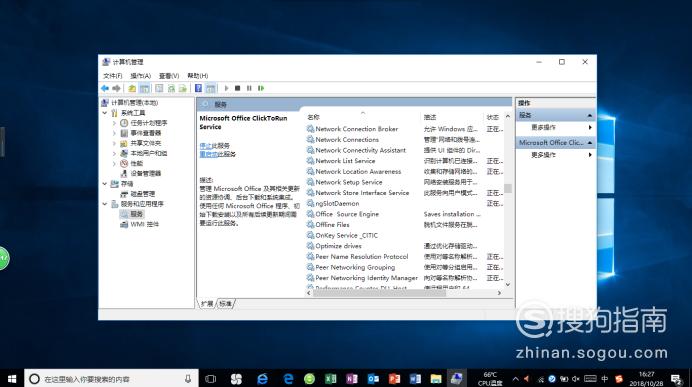Select 任务计划程序 in the tree
The height and width of the screenshot is (387, 692).
[x=148, y=123]
